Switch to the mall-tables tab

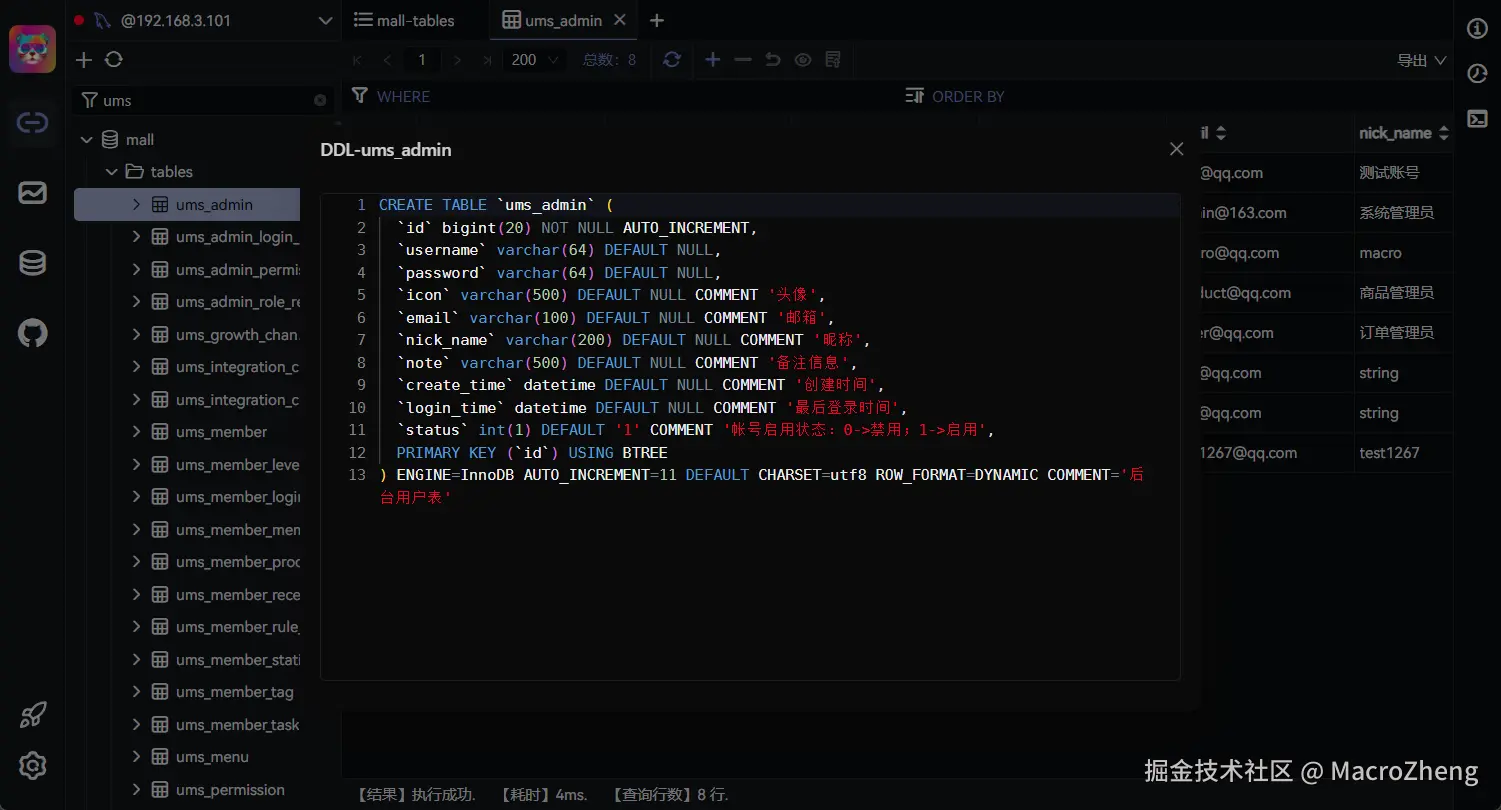click(405, 20)
